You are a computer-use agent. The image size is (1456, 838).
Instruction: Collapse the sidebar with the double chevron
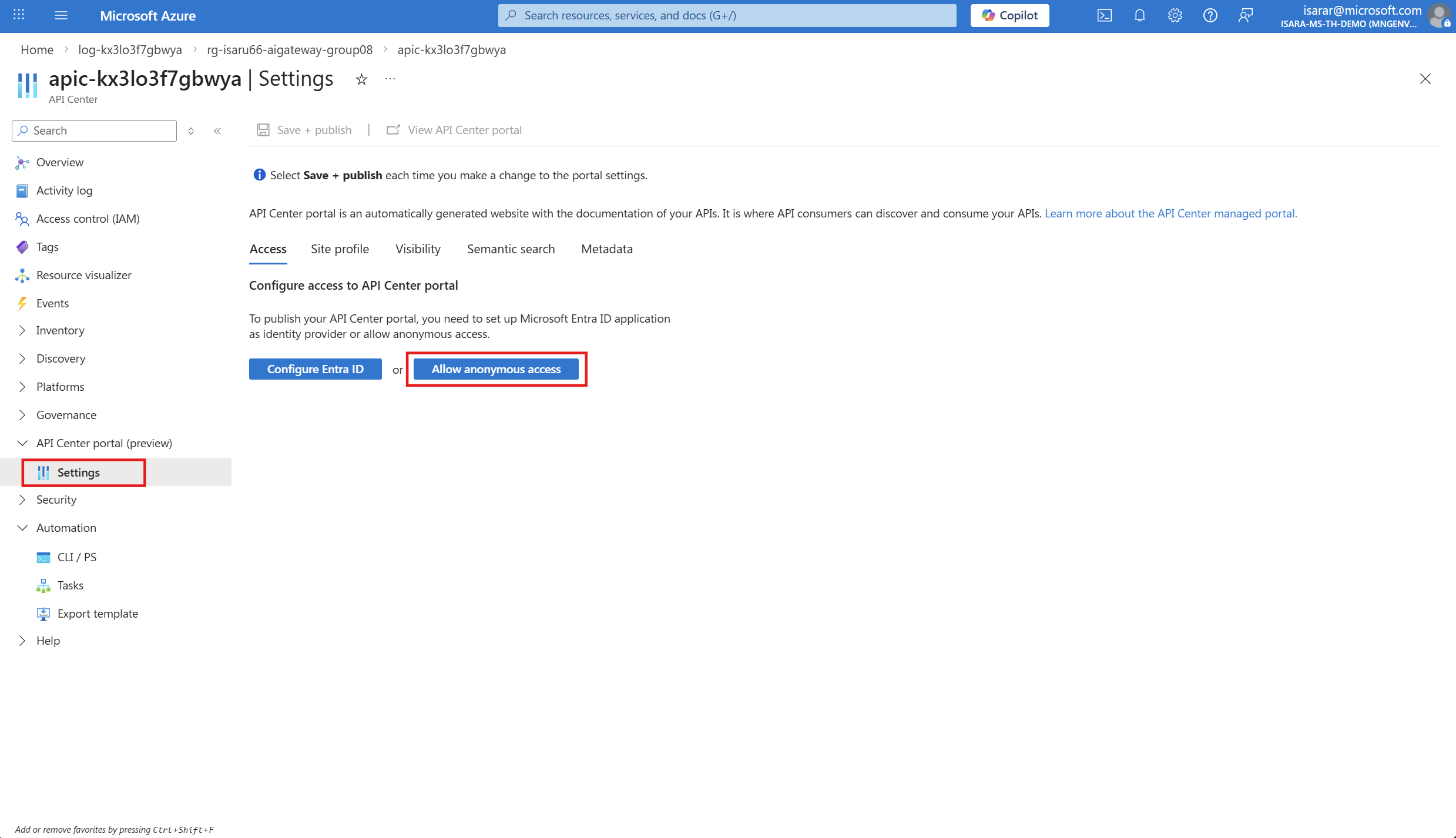click(x=217, y=131)
